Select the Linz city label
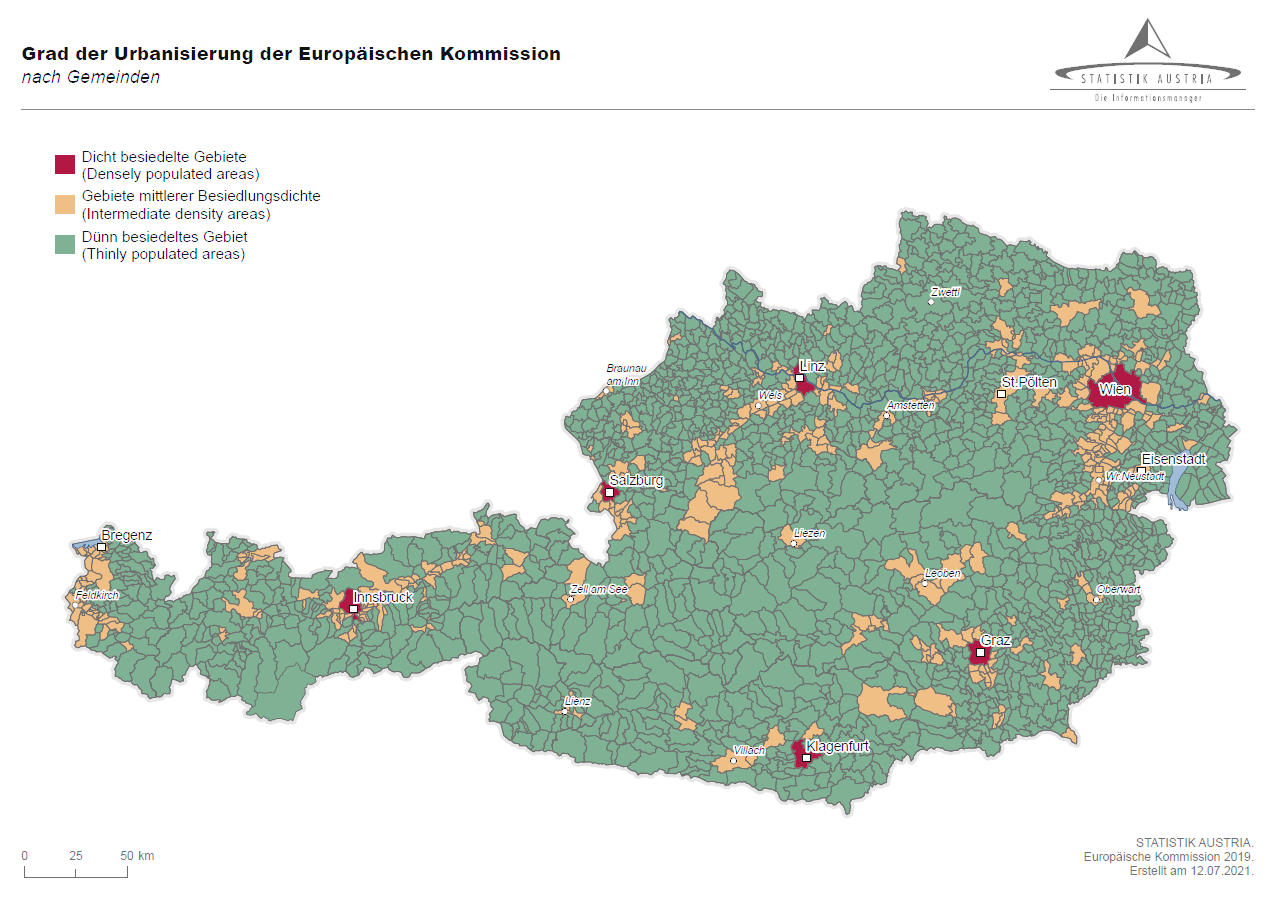 [x=812, y=366]
